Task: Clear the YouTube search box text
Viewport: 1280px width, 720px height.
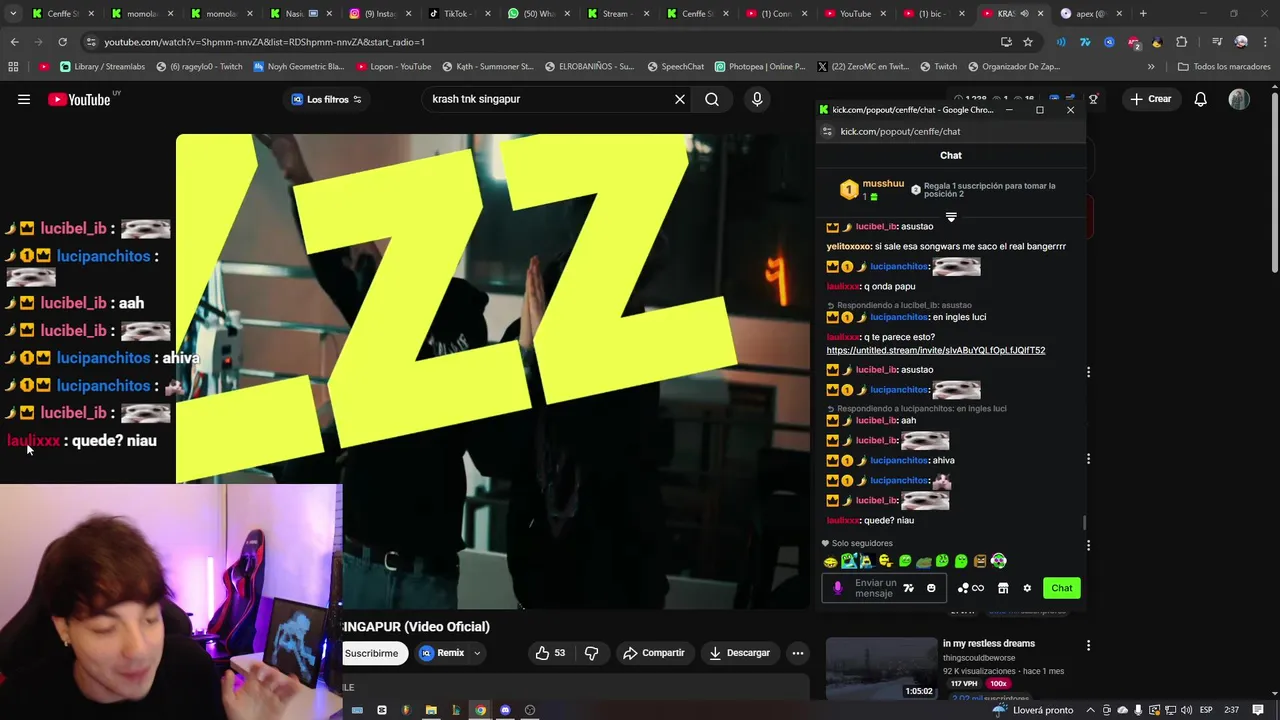Action: coord(680,99)
